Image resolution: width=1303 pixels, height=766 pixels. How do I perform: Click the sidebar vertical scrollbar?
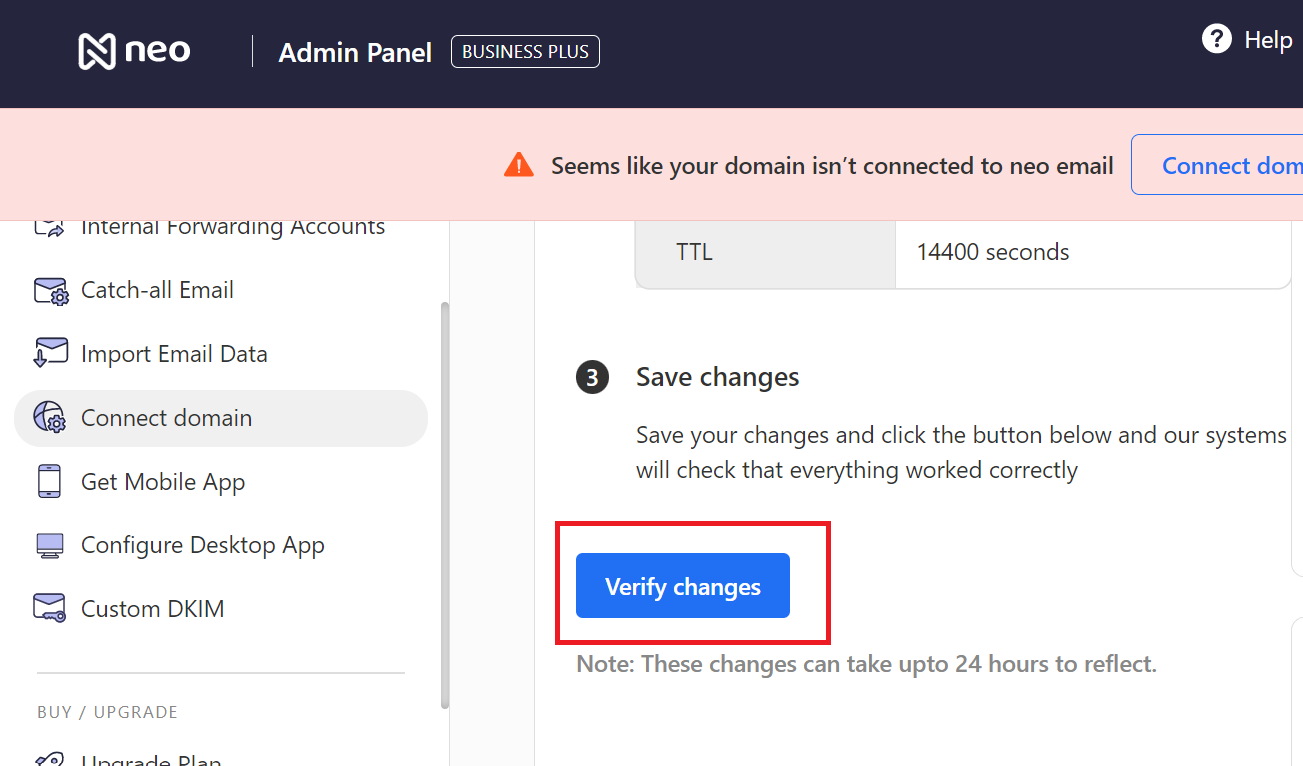point(445,500)
